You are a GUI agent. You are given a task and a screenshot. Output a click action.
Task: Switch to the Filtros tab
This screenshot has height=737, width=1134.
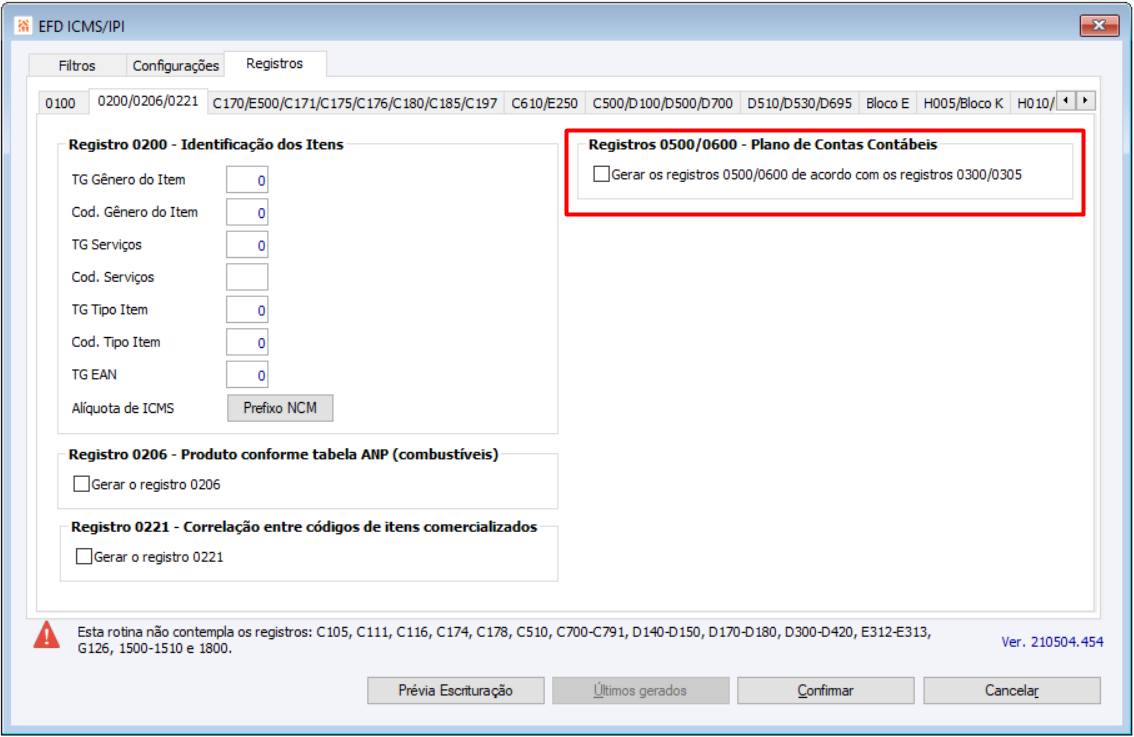(x=77, y=66)
